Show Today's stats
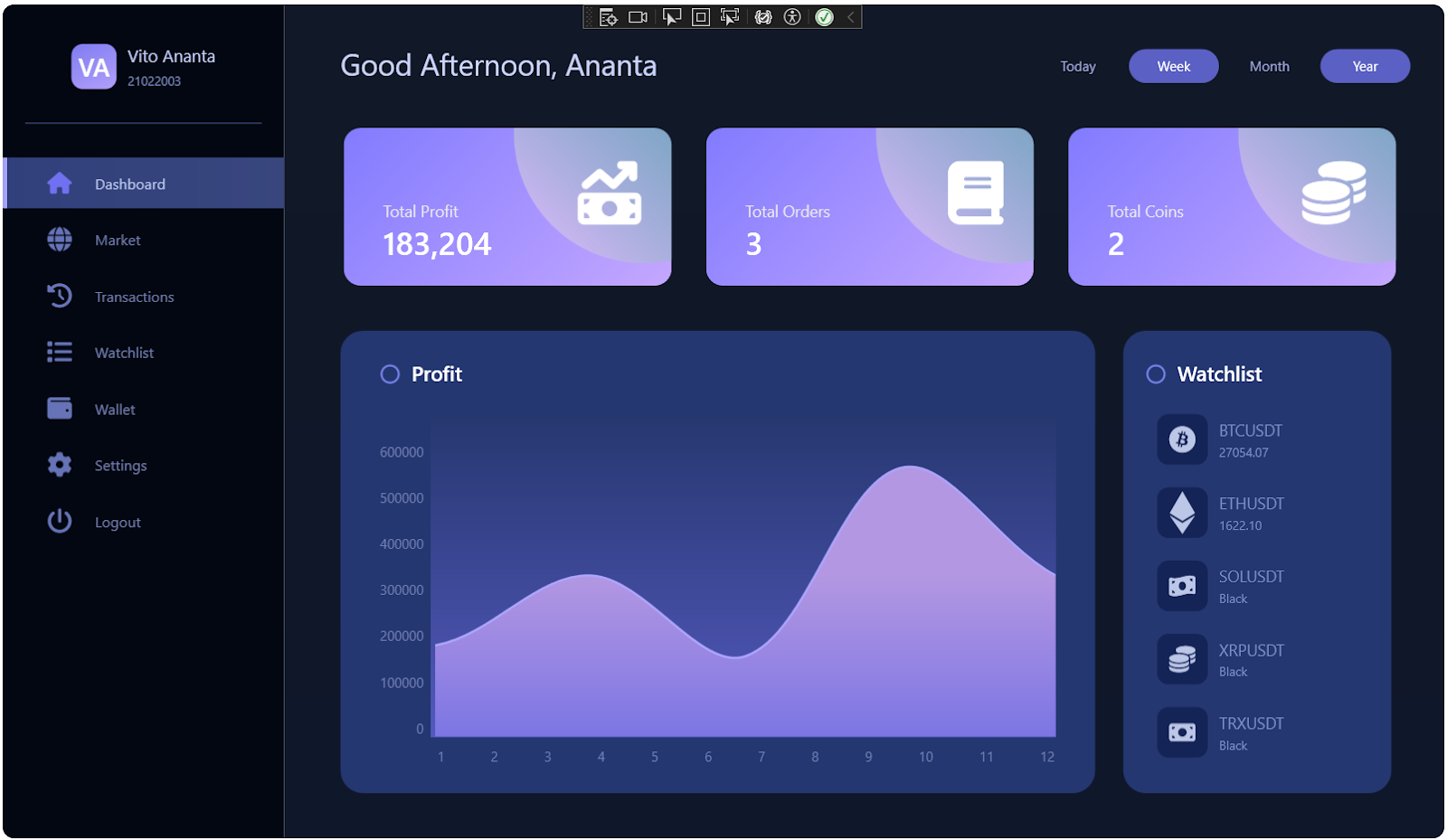This screenshot has width=1447, height=840. [x=1078, y=67]
